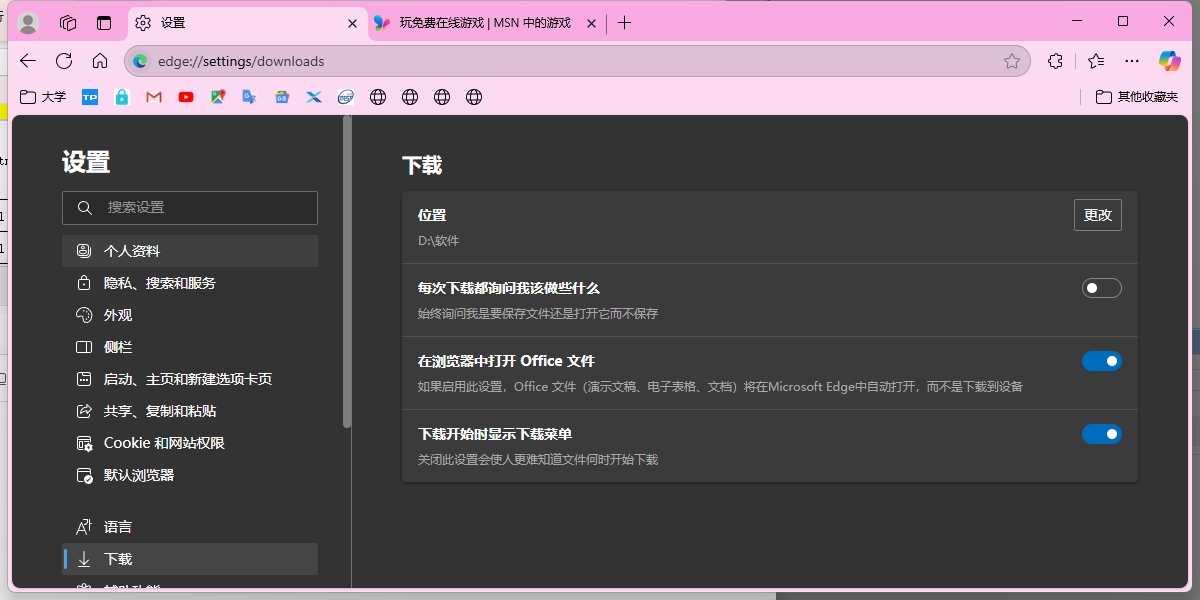Click the Extensions puzzle icon
The height and width of the screenshot is (600, 1200).
tap(1055, 61)
